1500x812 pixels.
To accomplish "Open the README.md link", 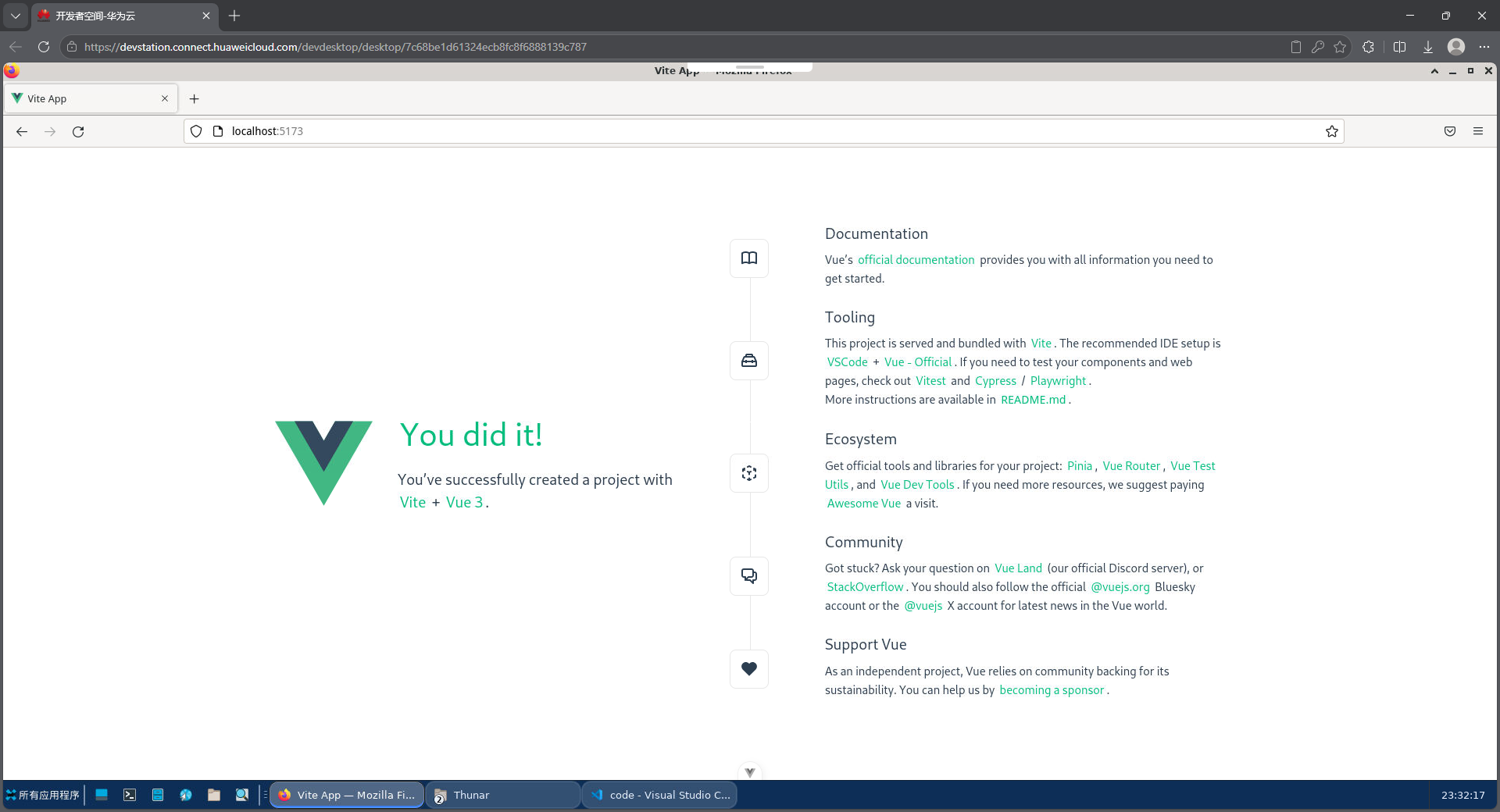I will [1033, 400].
